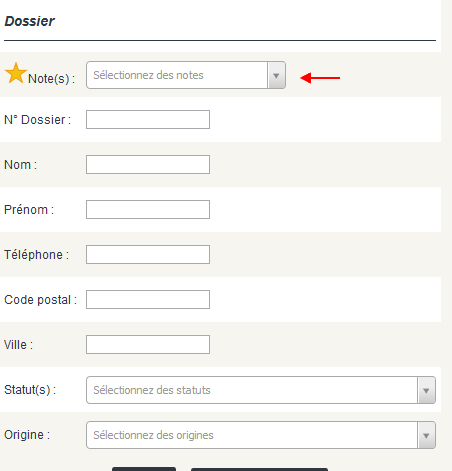
Task: Click into the Nom input box
Action: tap(148, 164)
